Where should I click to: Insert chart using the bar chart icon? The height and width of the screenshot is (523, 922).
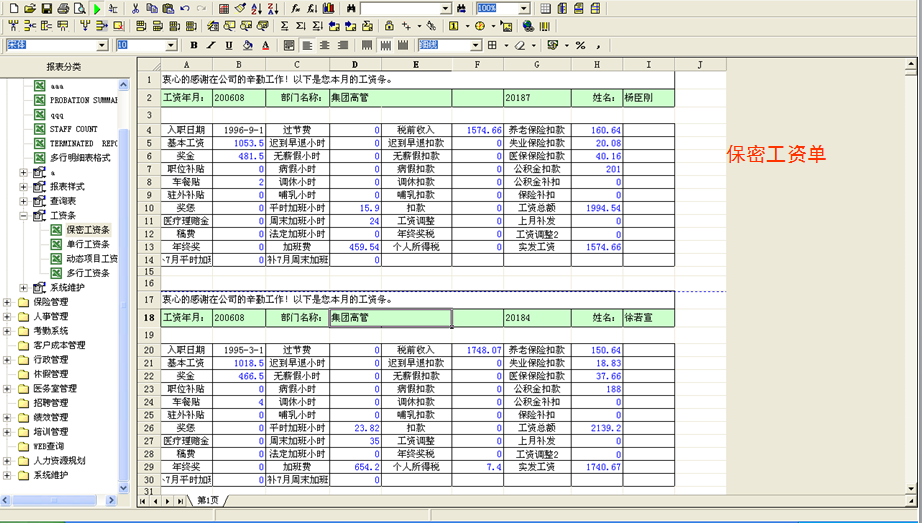328,8
